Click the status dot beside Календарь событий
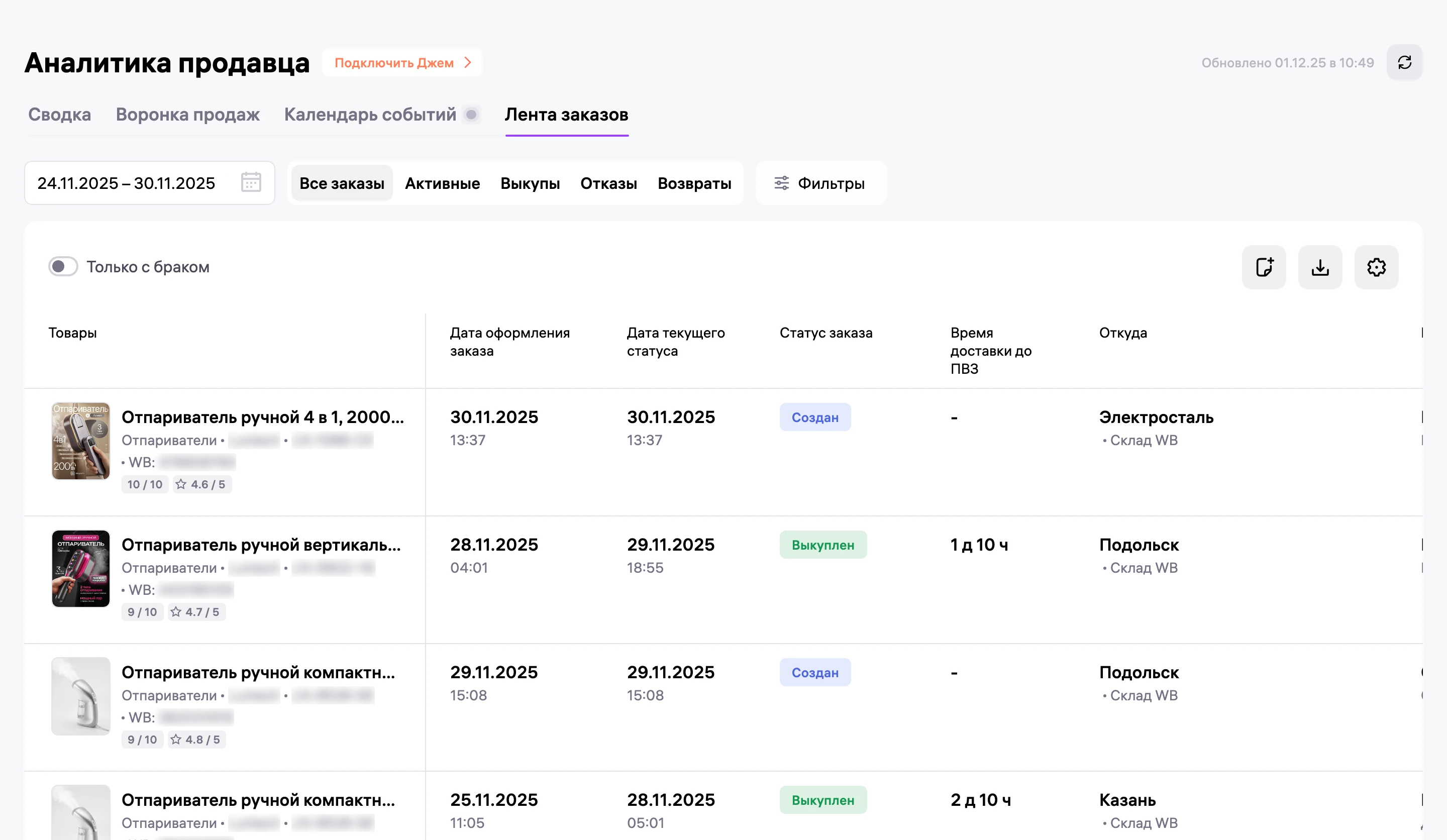Viewport: 1447px width, 840px height. 471,115
